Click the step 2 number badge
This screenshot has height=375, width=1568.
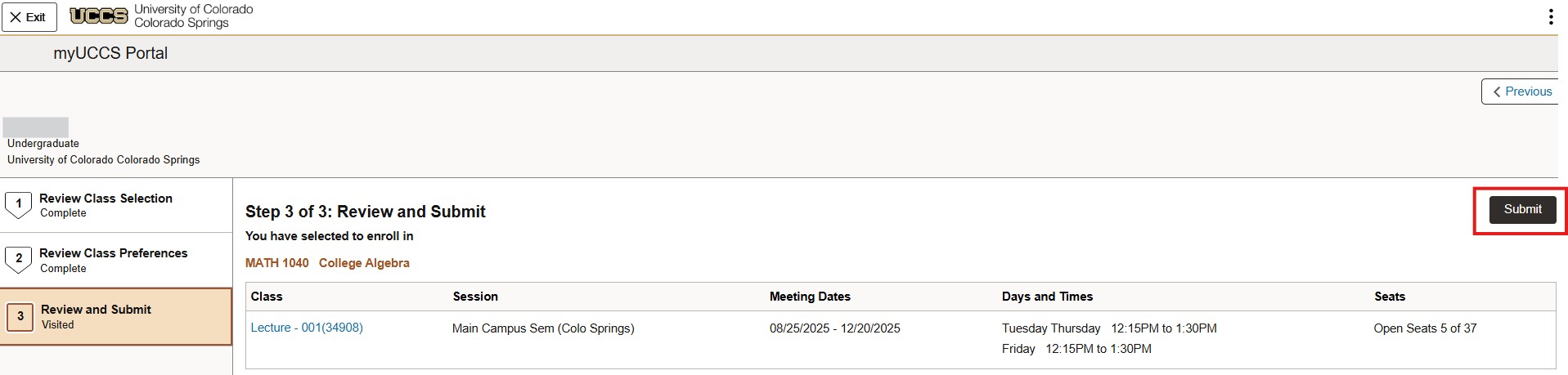pyautogui.click(x=19, y=259)
